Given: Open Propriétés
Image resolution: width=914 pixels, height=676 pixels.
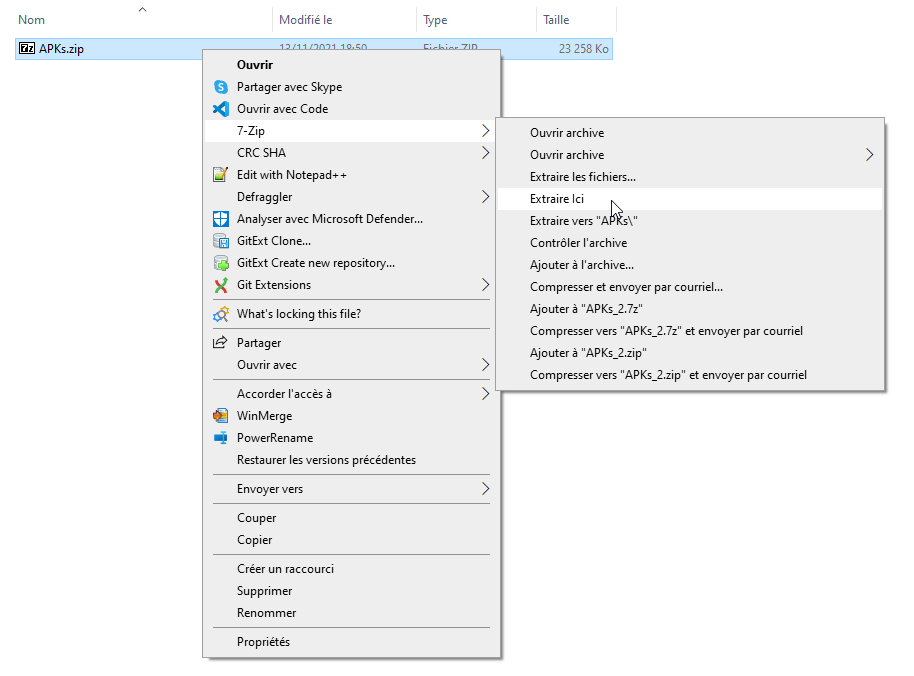Looking at the screenshot, I should point(351,642).
